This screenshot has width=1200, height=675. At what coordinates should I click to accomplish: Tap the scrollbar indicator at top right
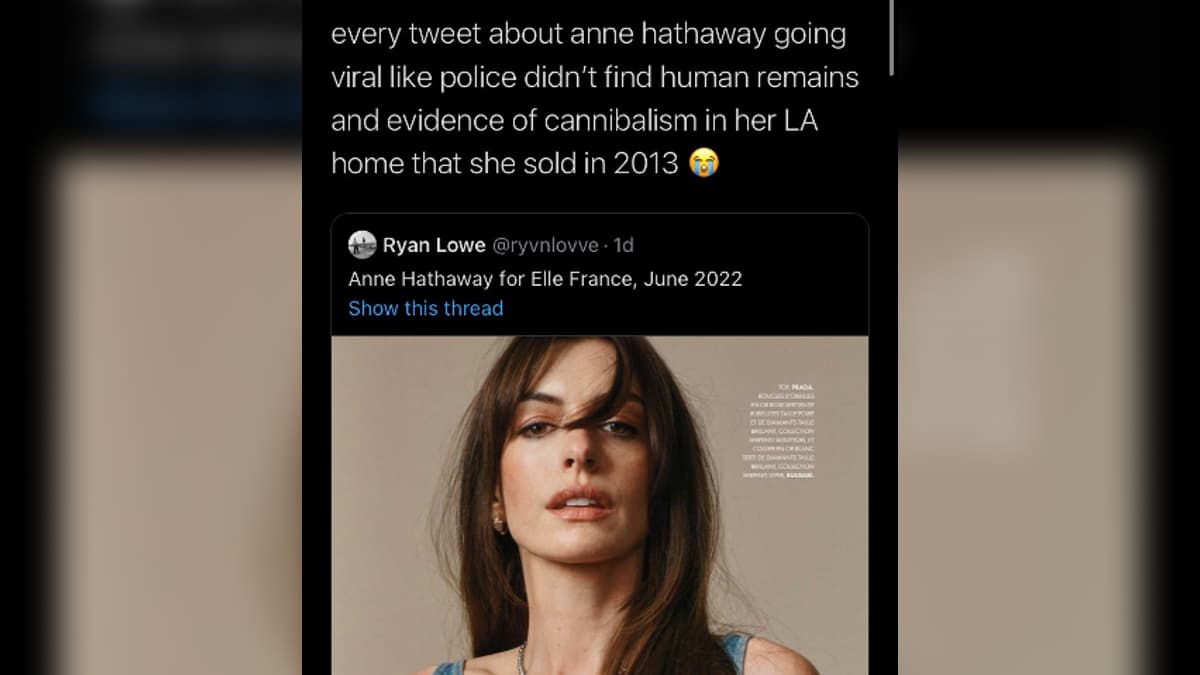pos(889,35)
